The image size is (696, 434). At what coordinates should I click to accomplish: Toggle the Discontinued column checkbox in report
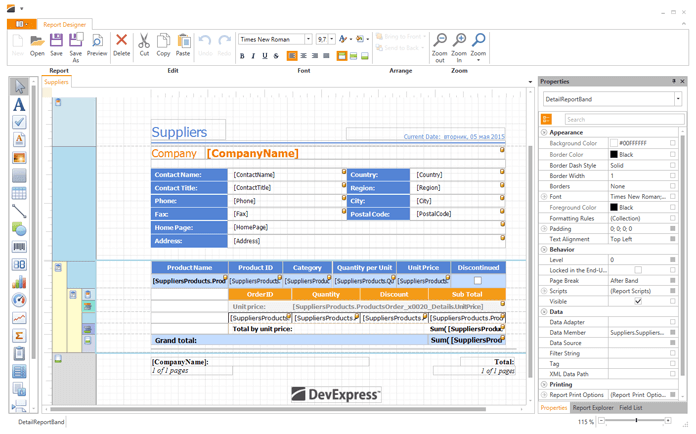coord(477,281)
